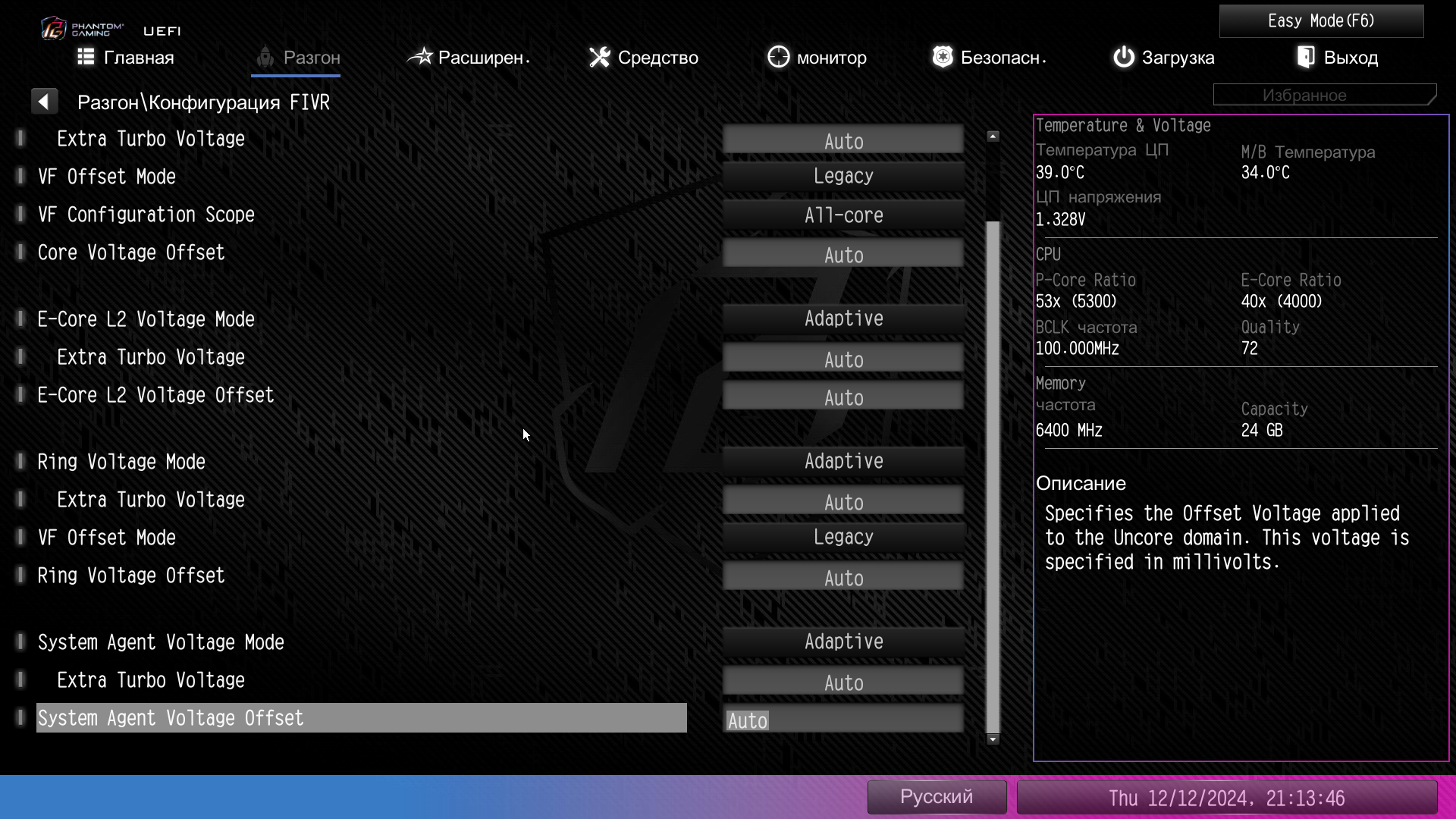The image size is (1456, 819).
Task: Open System Agent Voltage Mode dropdown
Action: (843, 642)
